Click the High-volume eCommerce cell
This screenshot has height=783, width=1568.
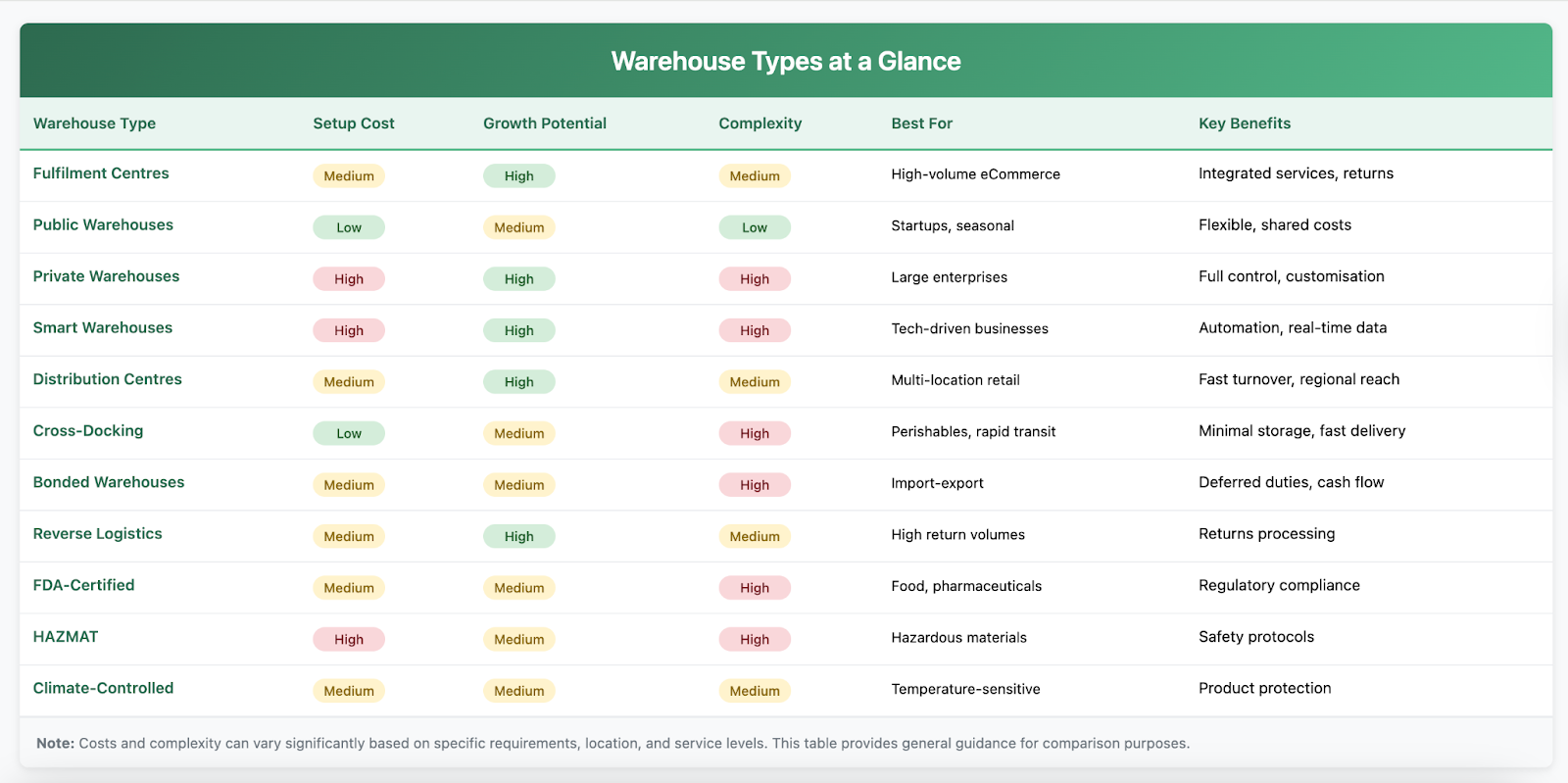[x=976, y=174]
